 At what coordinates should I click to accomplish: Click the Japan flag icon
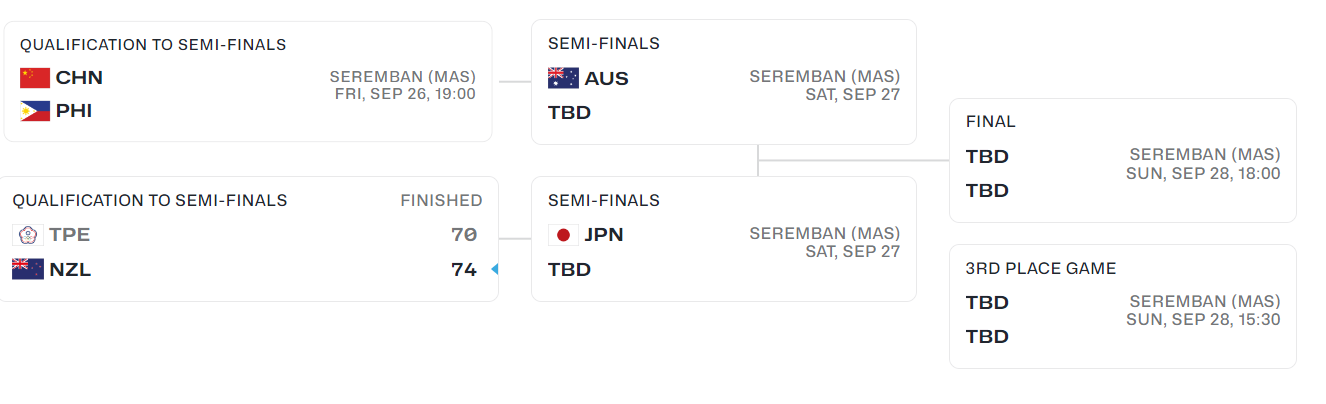click(563, 235)
